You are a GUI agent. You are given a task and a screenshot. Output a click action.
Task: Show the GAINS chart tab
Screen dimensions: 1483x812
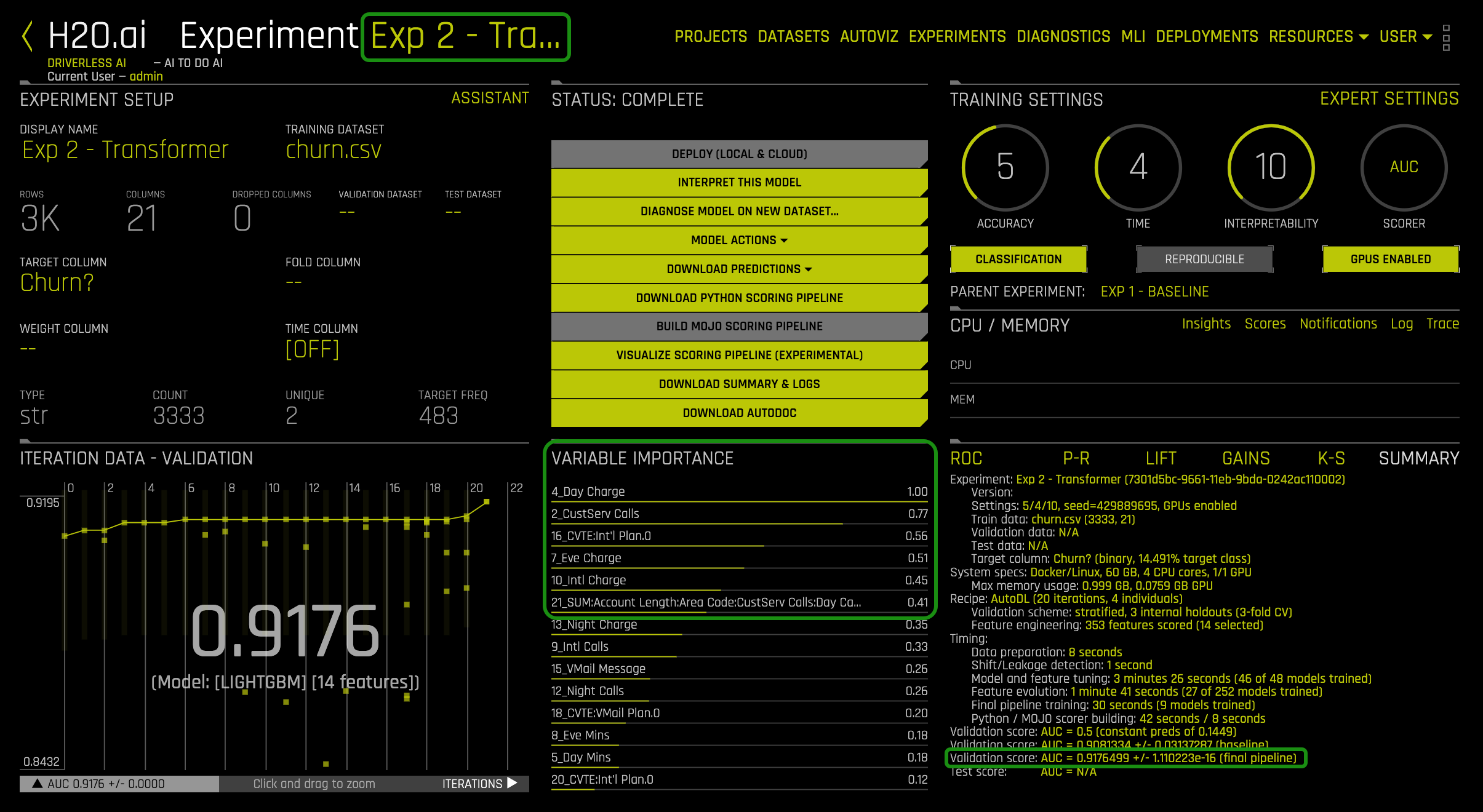1245,458
